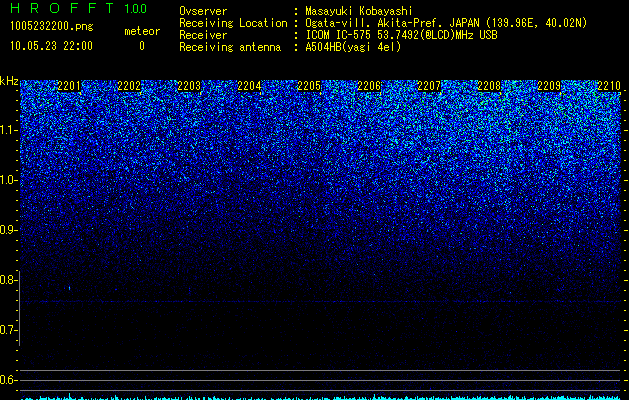The width and height of the screenshot is (629, 400).
Task: Click the Receiver label
Action: pos(203,35)
